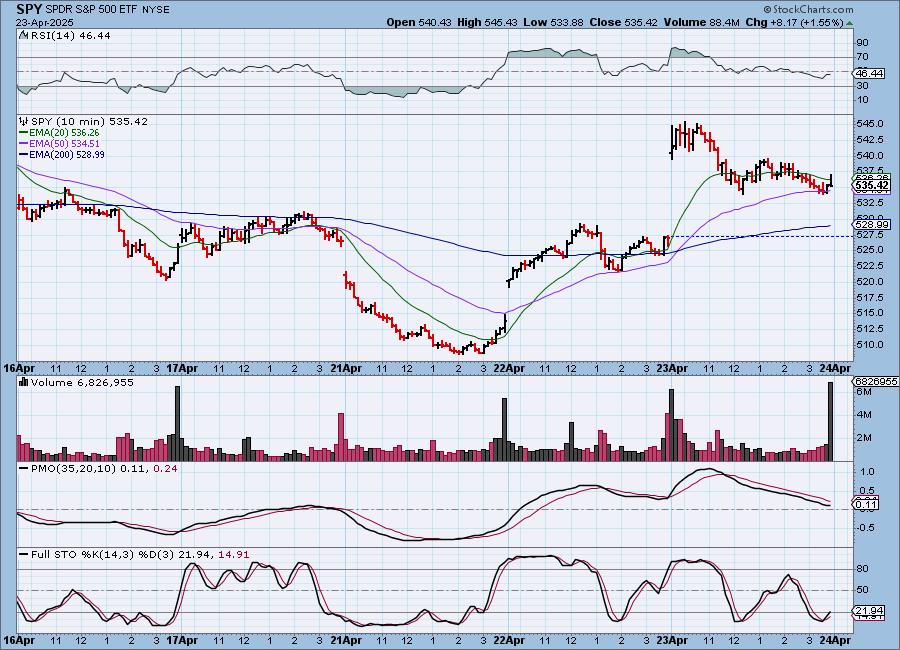
Task: Click the Close 535.42 value in the header
Action: point(624,22)
